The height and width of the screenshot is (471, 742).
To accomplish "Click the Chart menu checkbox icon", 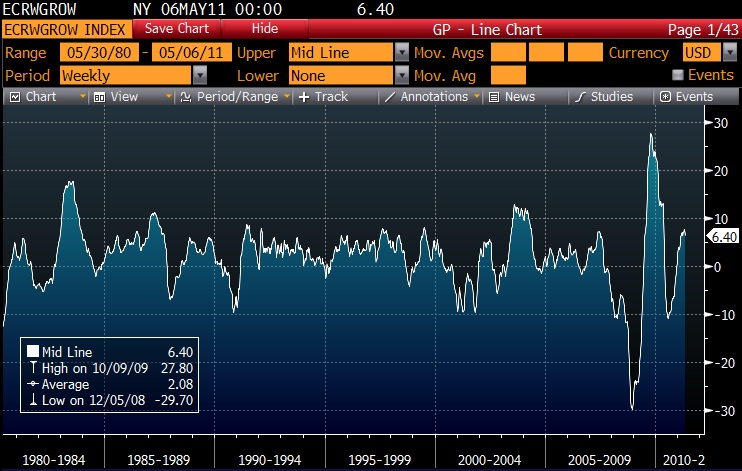I will [15, 97].
